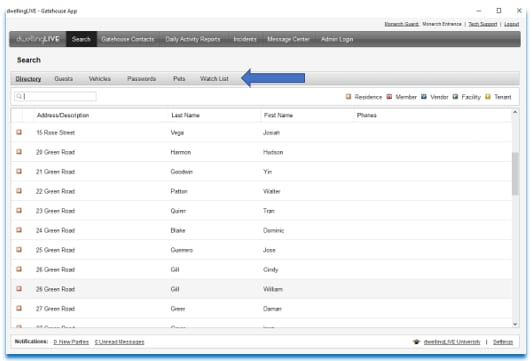532x361 pixels.
Task: Click the residence icon in Cindy Gill's row
Action: 19,269
